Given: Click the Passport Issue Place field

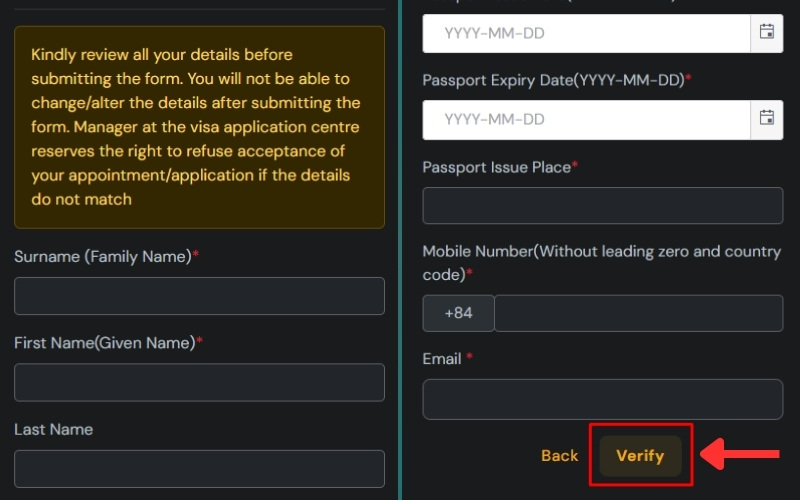Looking at the screenshot, I should coord(602,206).
